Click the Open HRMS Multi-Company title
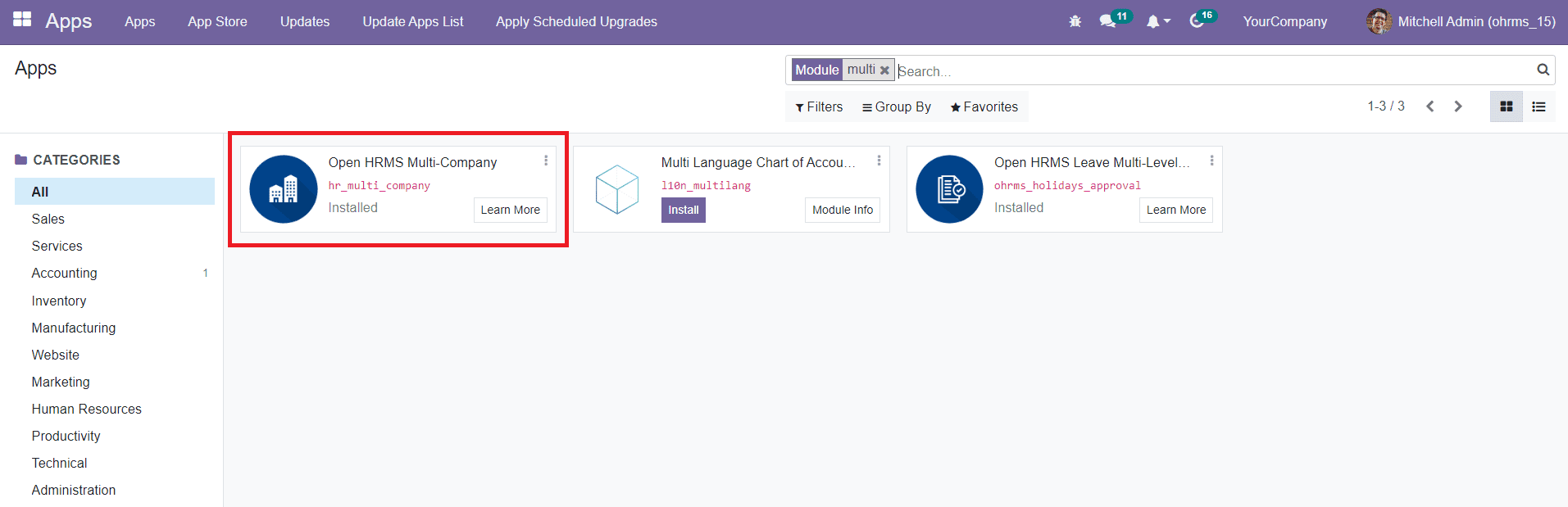Image resolution: width=1568 pixels, height=507 pixels. 412,162
